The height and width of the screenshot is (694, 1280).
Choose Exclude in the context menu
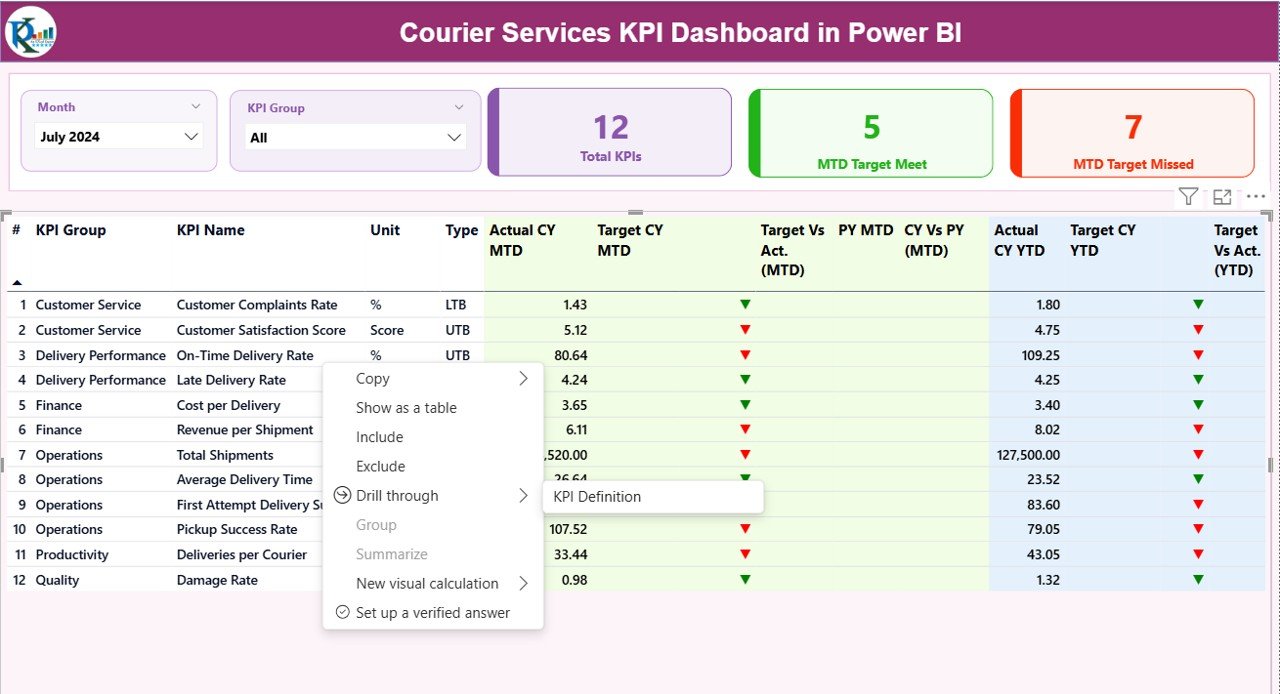(x=380, y=466)
